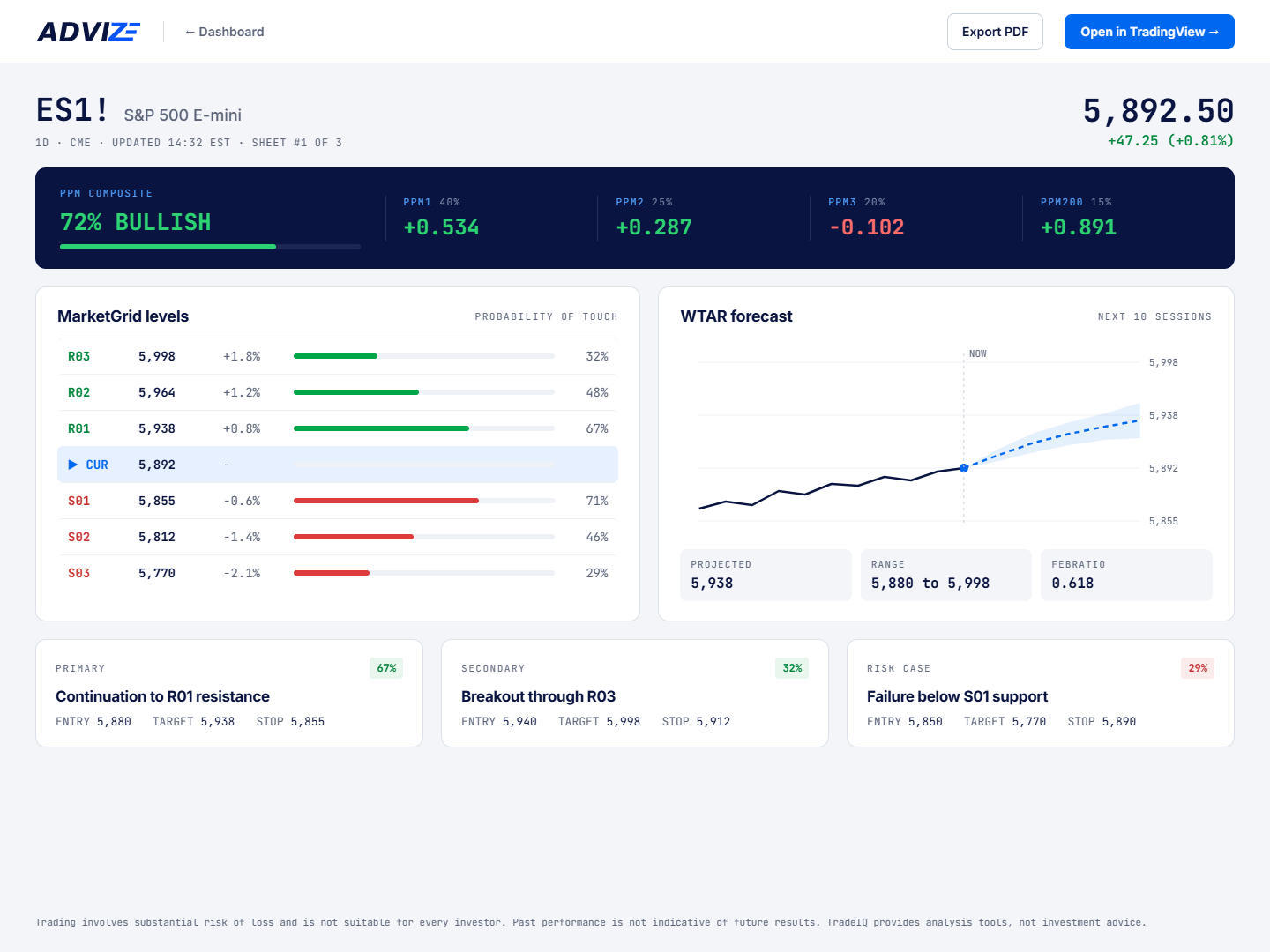1270x952 pixels.
Task: Click the +47.25 (+0.81%) change value
Action: [x=1170, y=140]
